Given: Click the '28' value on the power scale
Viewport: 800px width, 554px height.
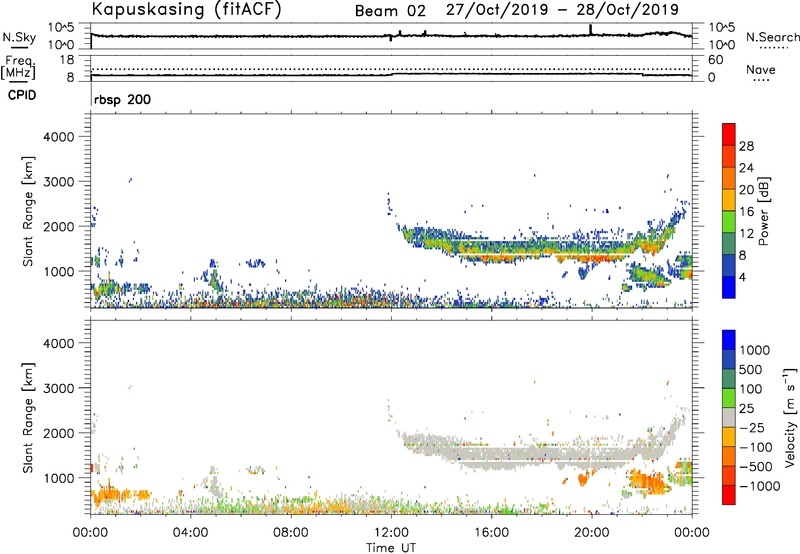Looking at the screenshot, I should (746, 146).
